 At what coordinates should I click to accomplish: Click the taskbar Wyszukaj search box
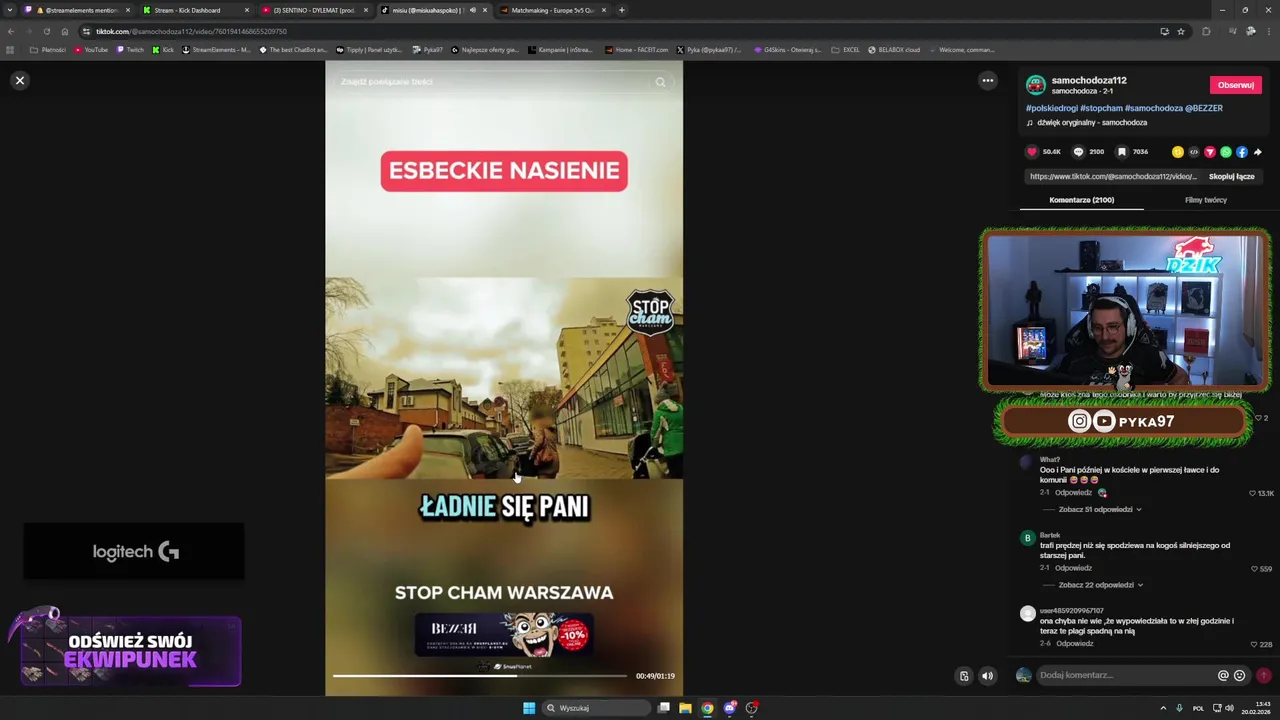597,708
